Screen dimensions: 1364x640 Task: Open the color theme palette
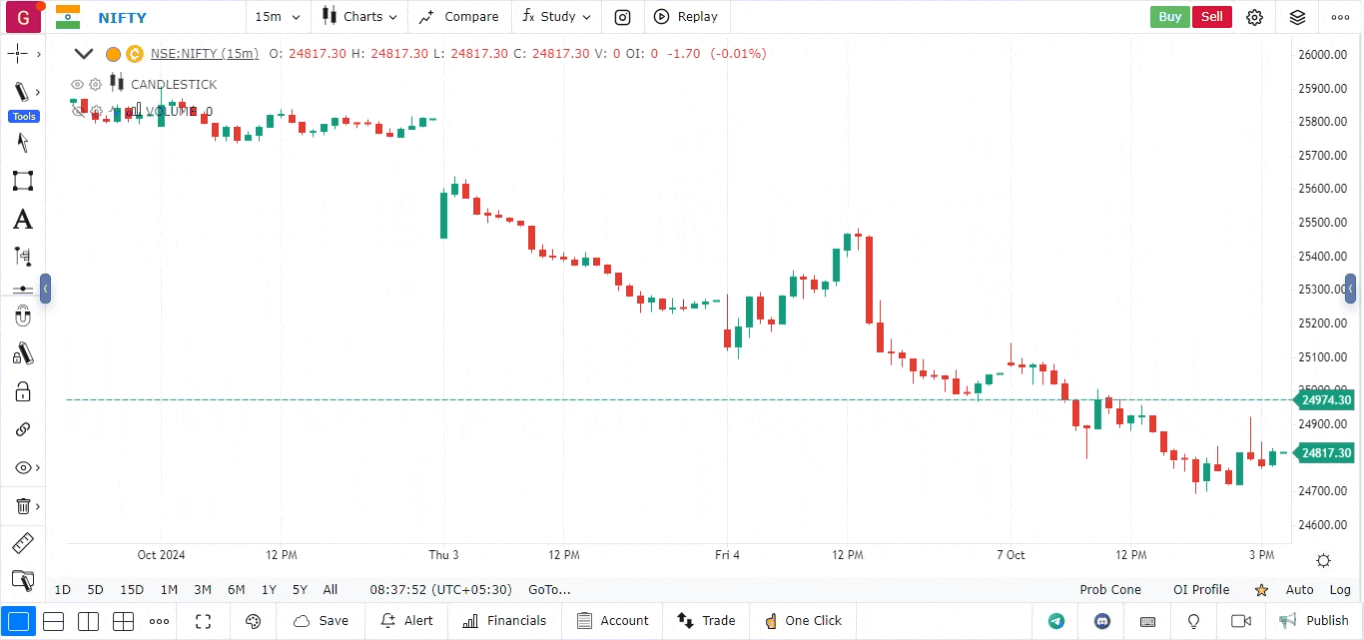click(253, 621)
